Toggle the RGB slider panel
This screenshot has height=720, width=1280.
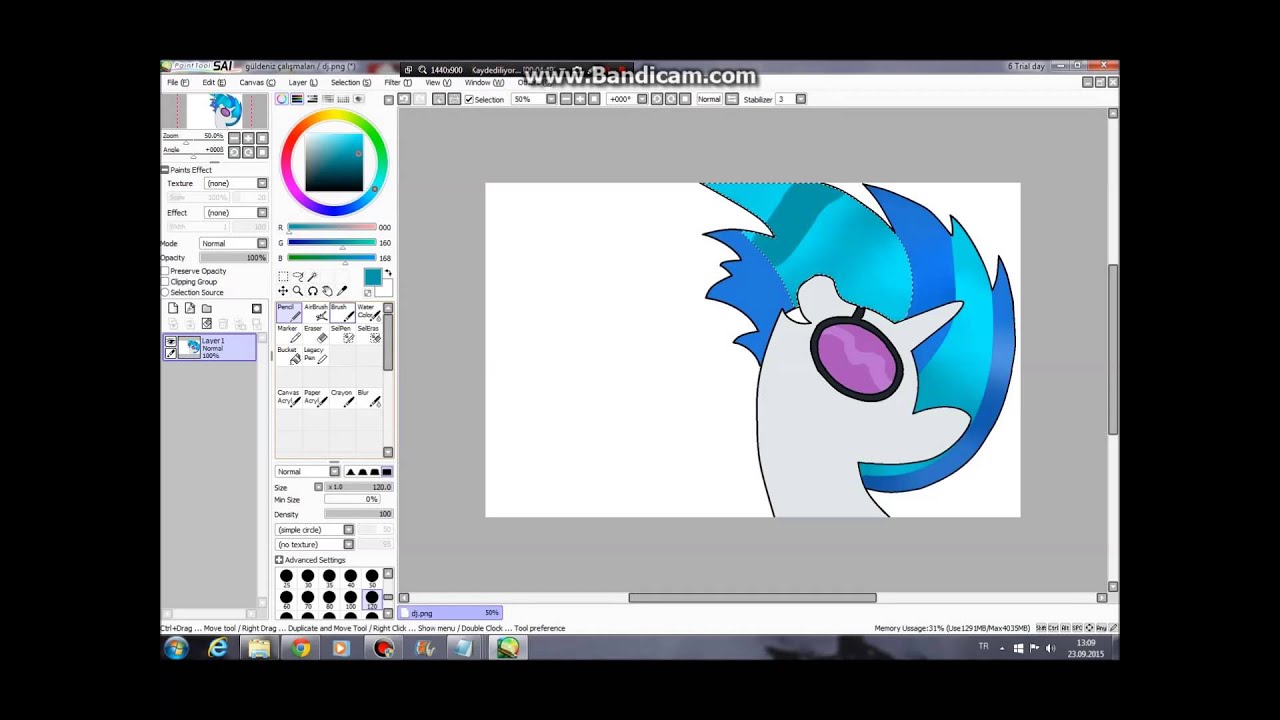(297, 99)
